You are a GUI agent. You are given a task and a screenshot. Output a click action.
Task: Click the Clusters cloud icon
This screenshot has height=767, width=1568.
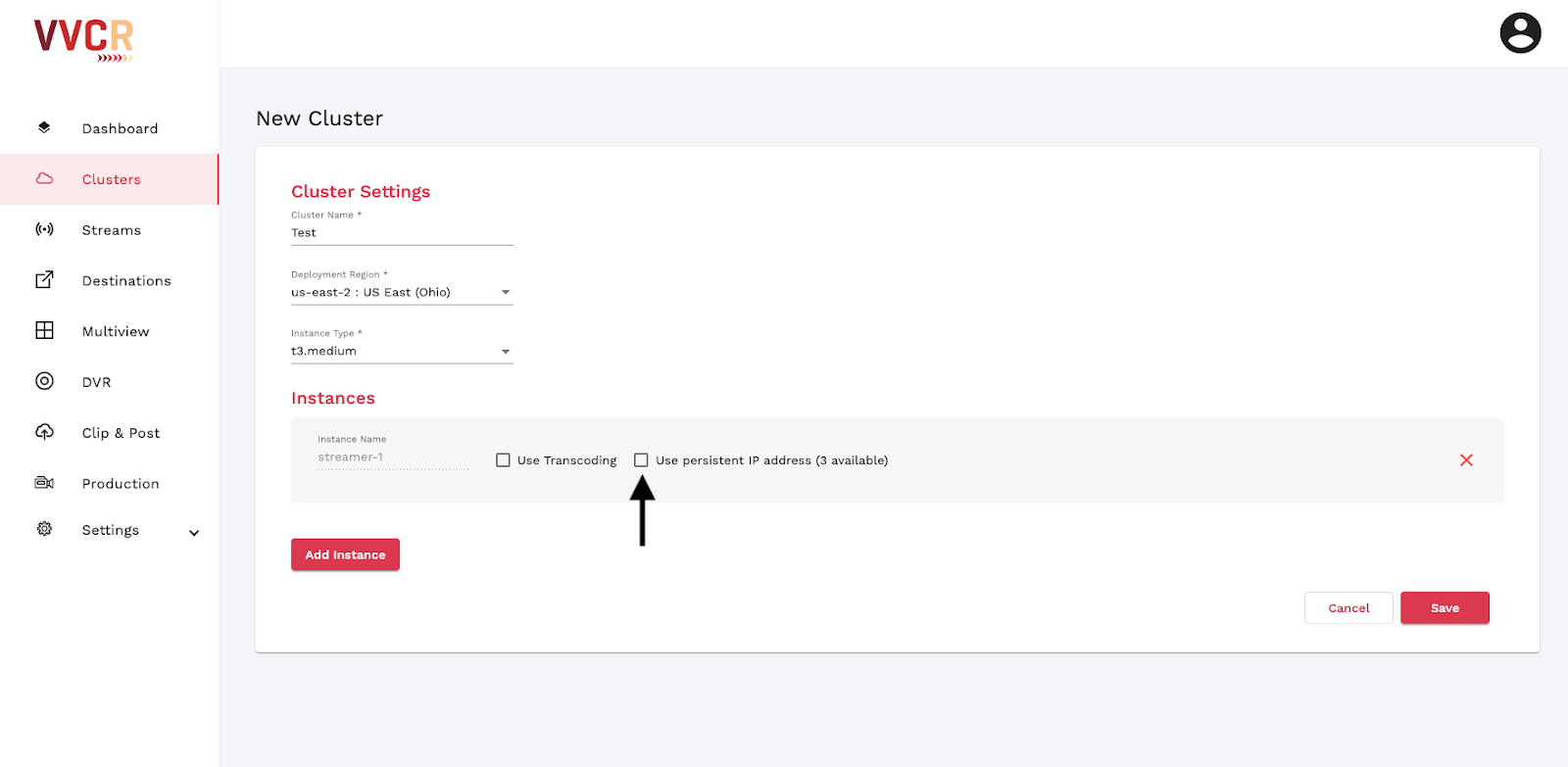point(44,178)
